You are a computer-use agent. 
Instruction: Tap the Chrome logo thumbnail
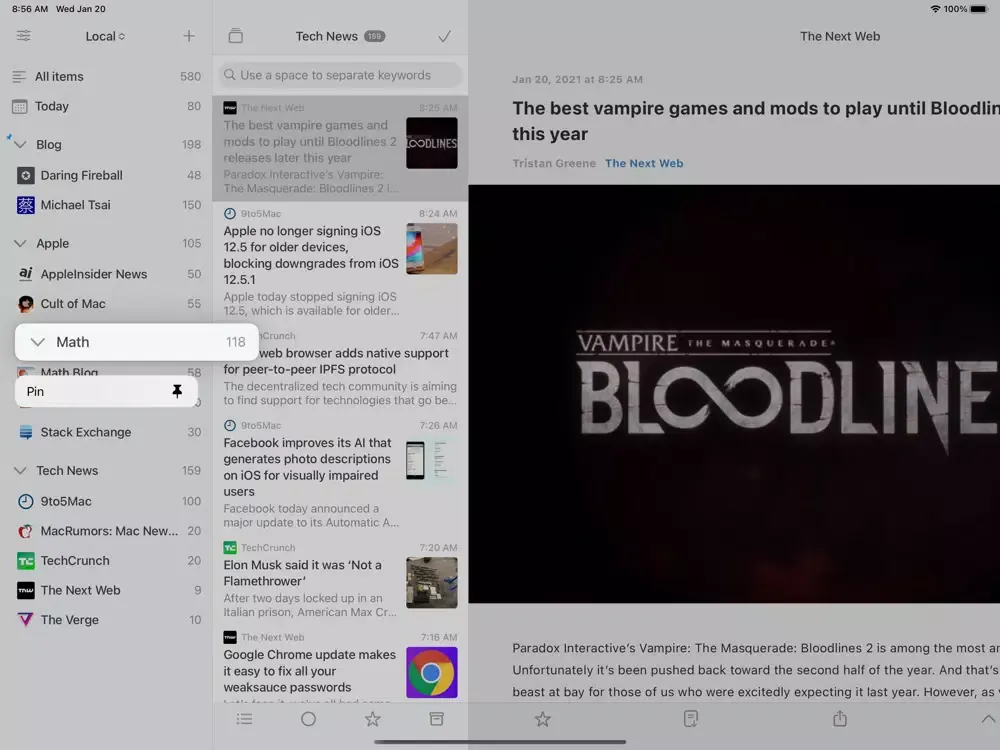pos(432,673)
